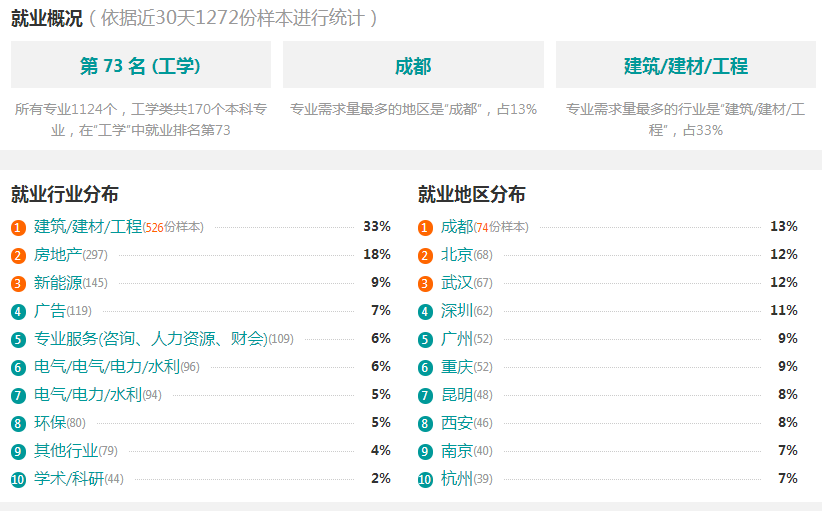
Task: Click the description starting 所有专业1124个
Action: 141,119
